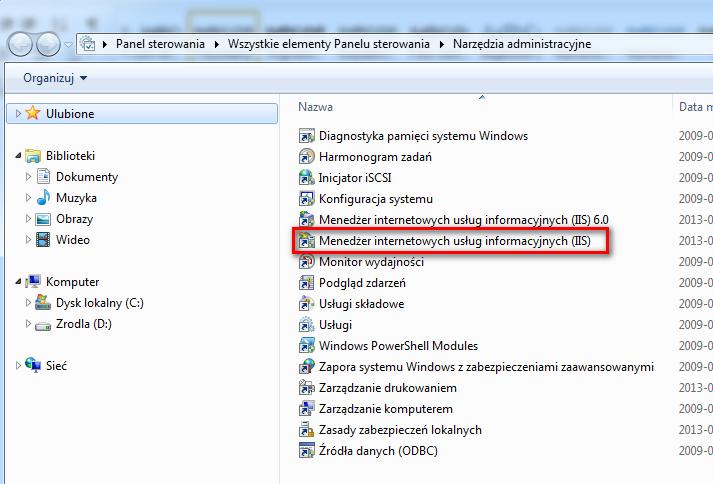Collapse the Biblioteki tree node
The image size is (713, 484).
(18, 156)
